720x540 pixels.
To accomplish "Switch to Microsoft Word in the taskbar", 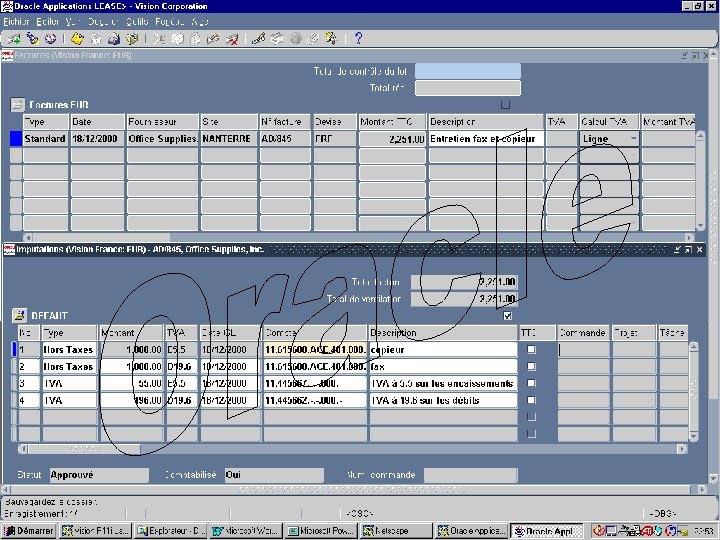I will [246, 531].
